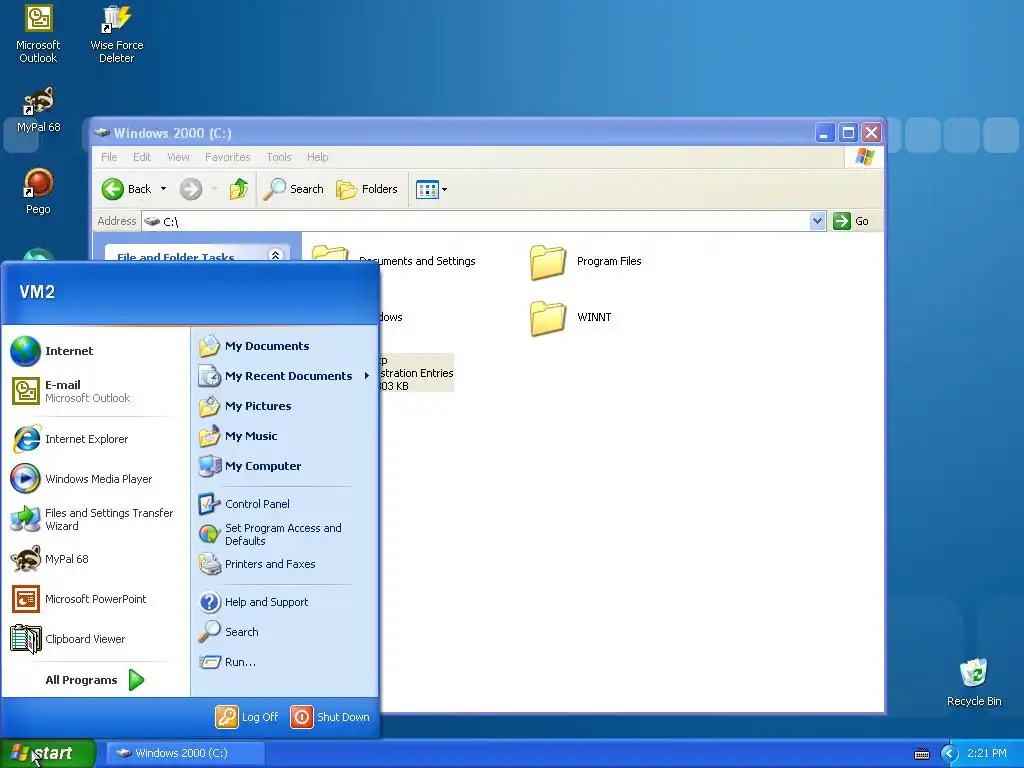Toggle the Folders pane button
Viewport: 1024px width, 768px height.
pos(366,189)
